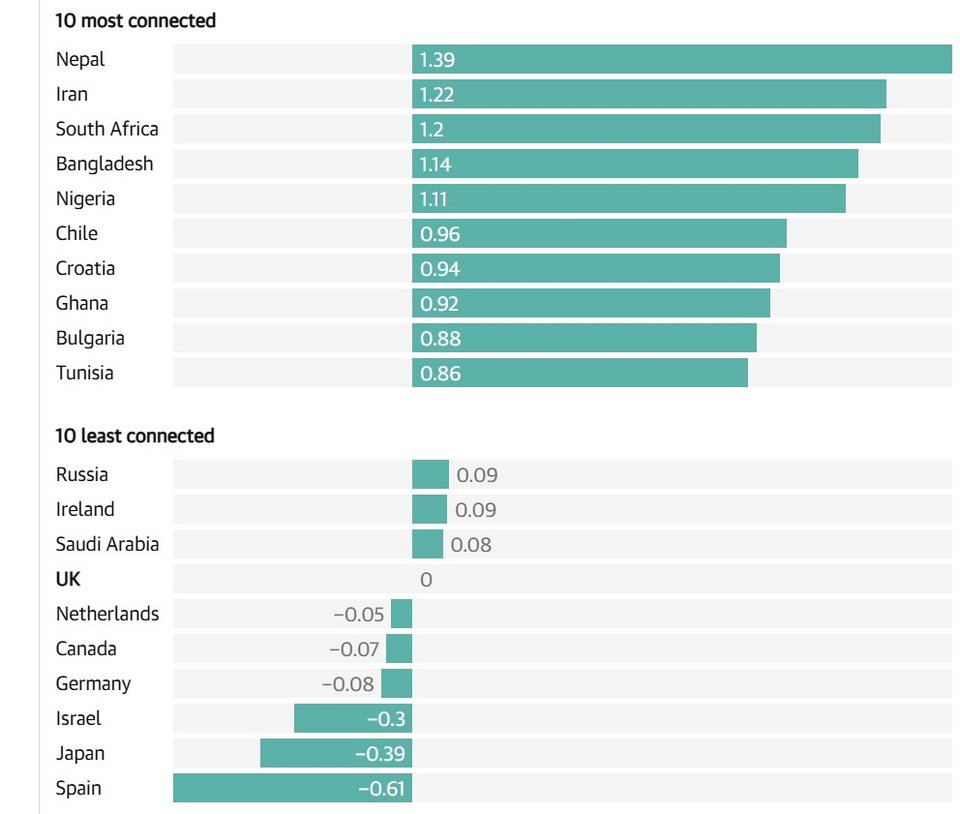The height and width of the screenshot is (814, 960).
Task: Select the Ireland 0.09 bar
Action: (x=429, y=509)
